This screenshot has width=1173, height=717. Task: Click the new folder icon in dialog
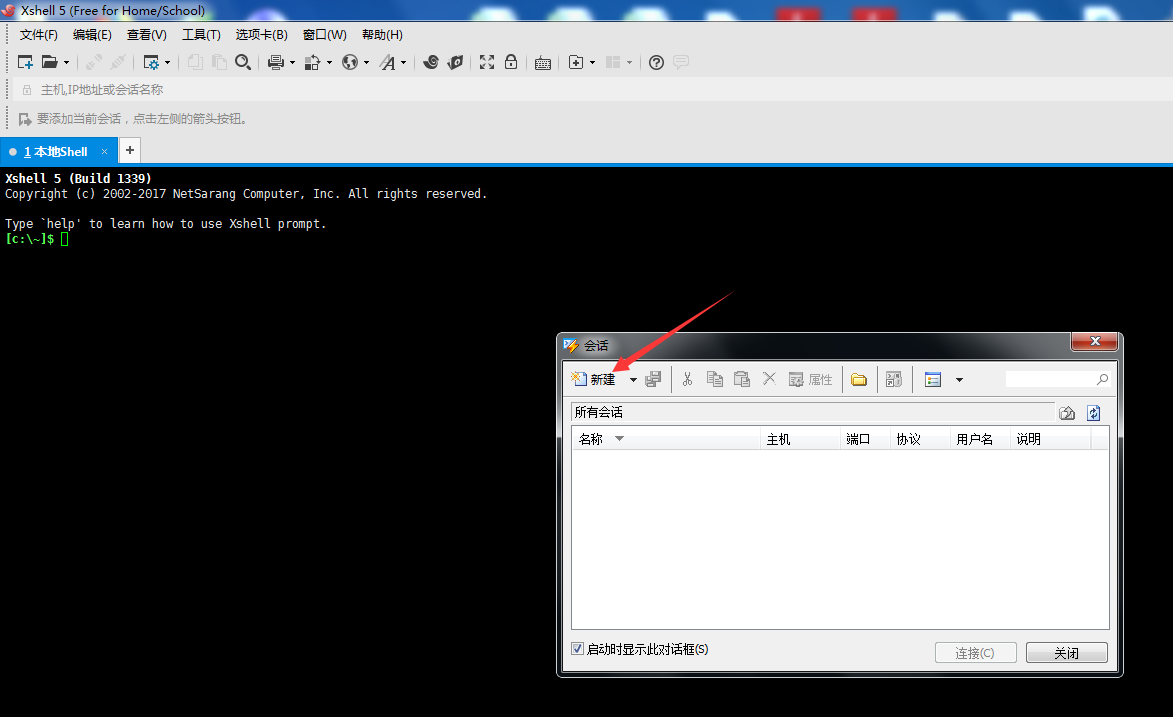coord(859,379)
